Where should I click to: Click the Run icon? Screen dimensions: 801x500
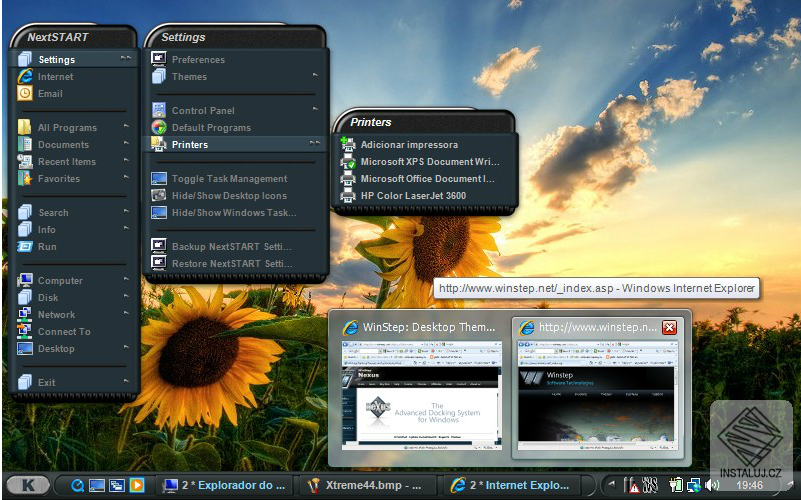[x=25, y=247]
